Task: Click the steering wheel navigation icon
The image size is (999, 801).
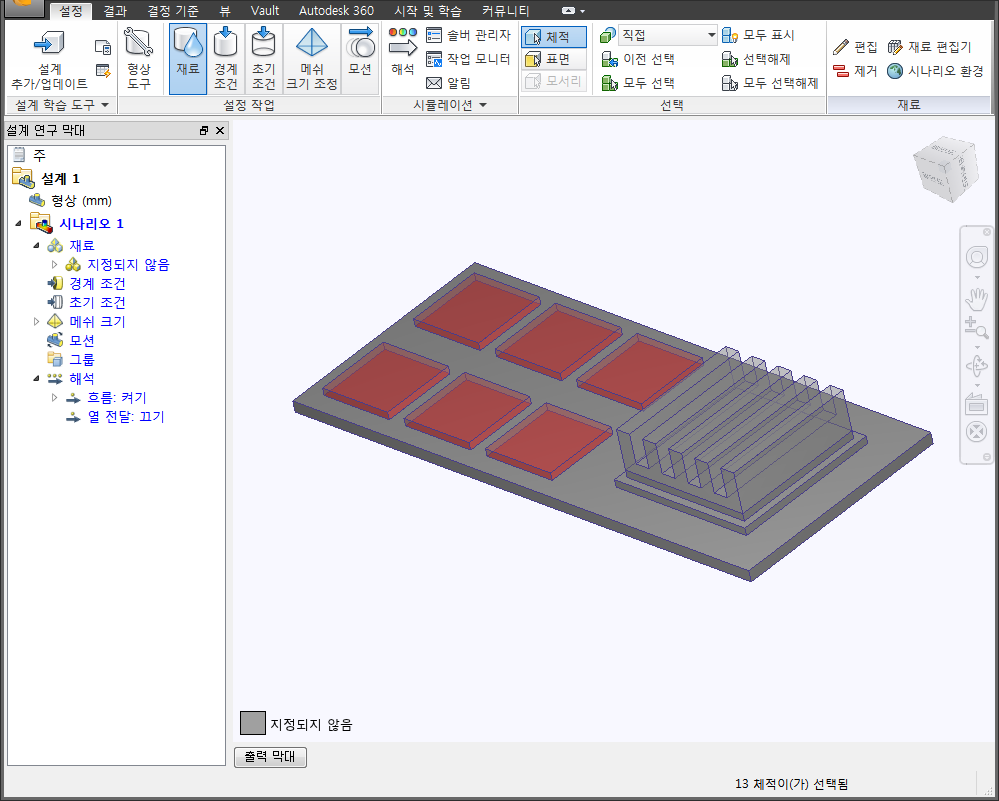Action: coord(976,257)
